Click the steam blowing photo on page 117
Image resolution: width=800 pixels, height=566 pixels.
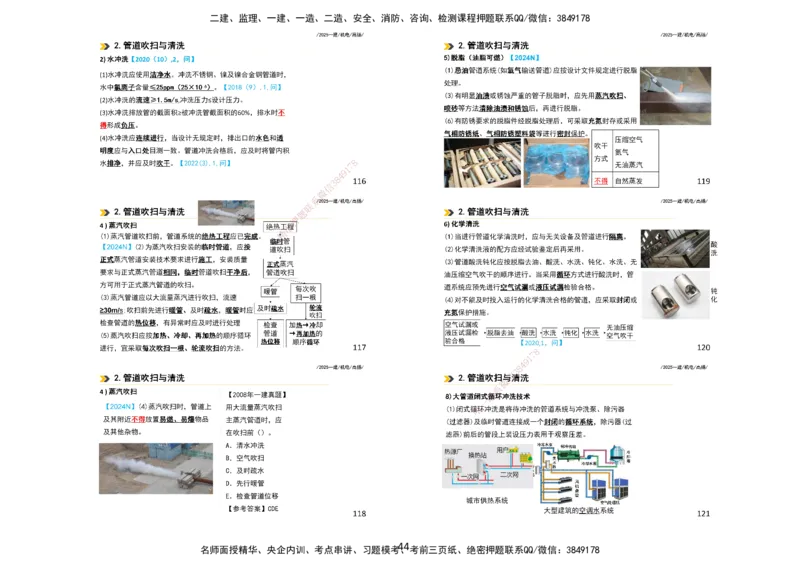226,212
